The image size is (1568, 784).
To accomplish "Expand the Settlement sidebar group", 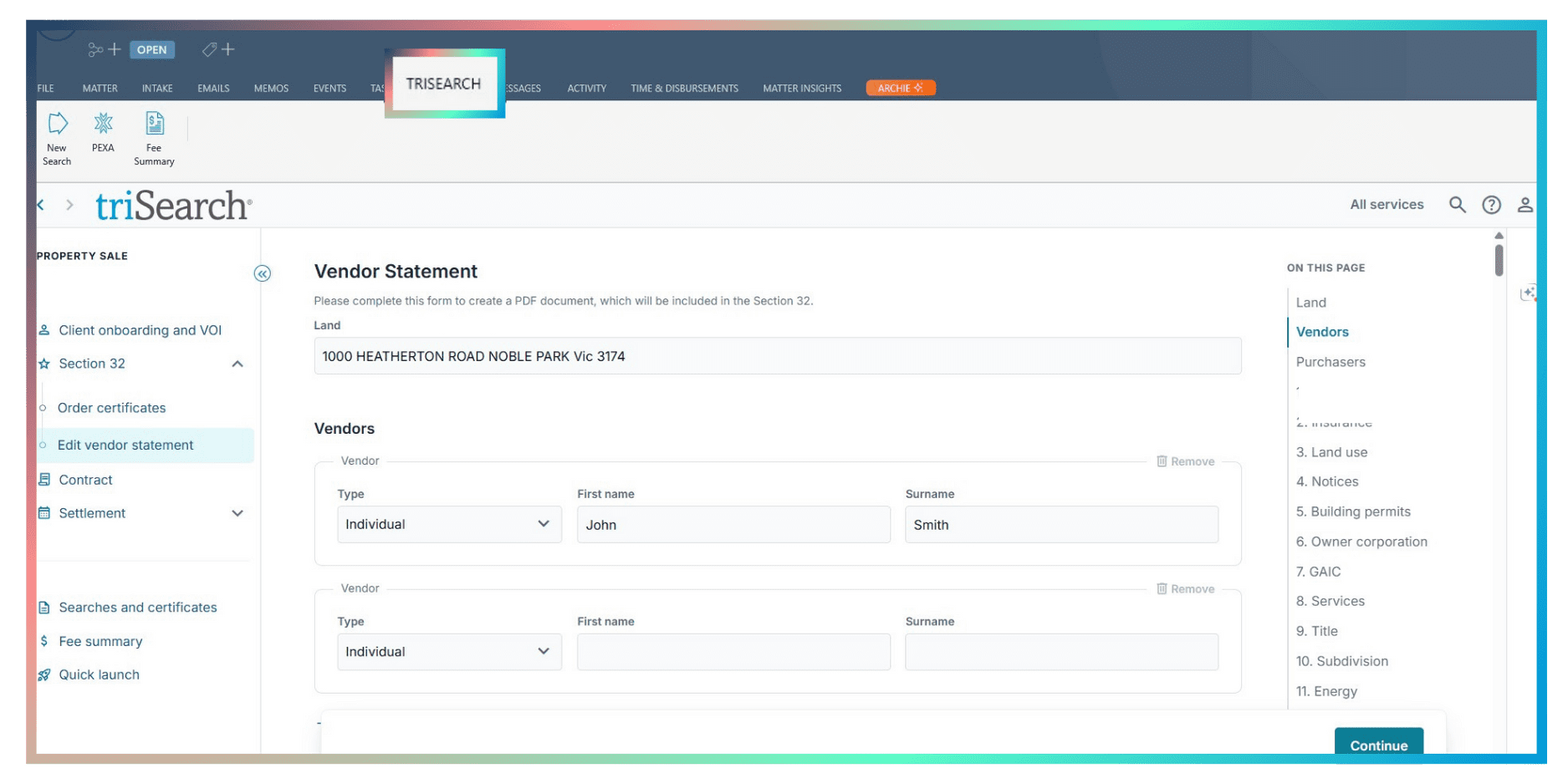I will point(237,513).
